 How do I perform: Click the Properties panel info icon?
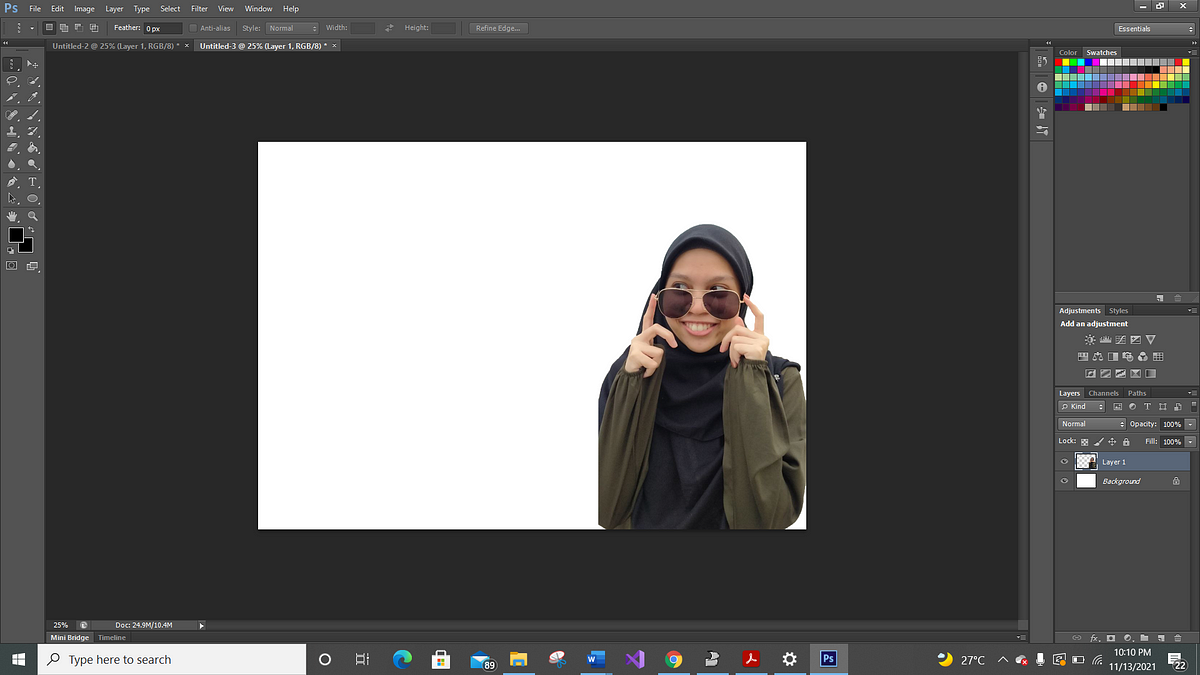1042,87
